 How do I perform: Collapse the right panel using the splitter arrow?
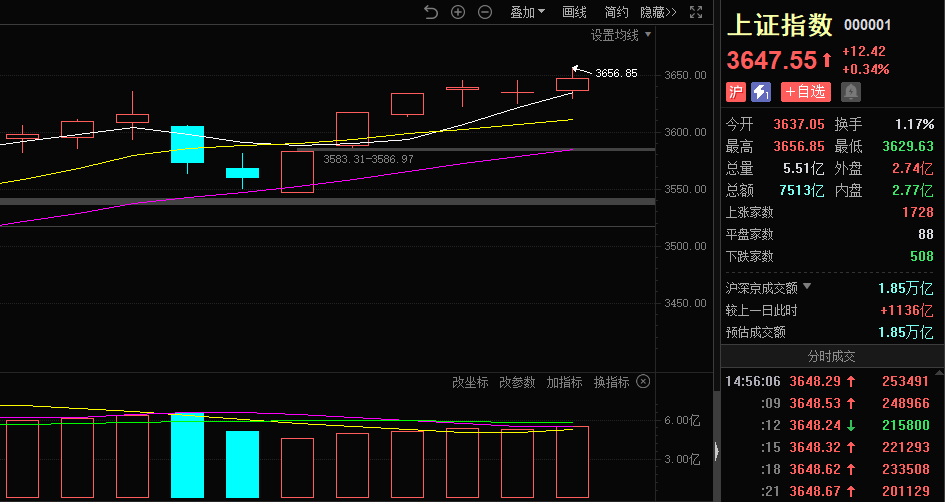[716, 452]
